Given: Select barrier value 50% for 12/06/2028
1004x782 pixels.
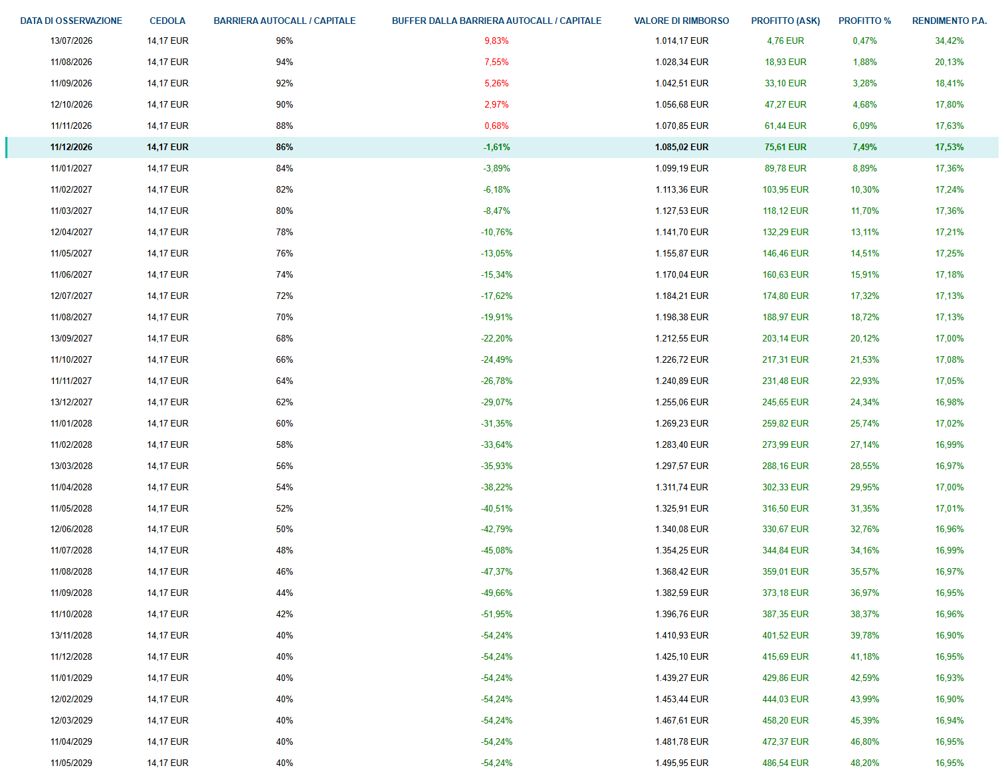Looking at the screenshot, I should (x=284, y=529).
